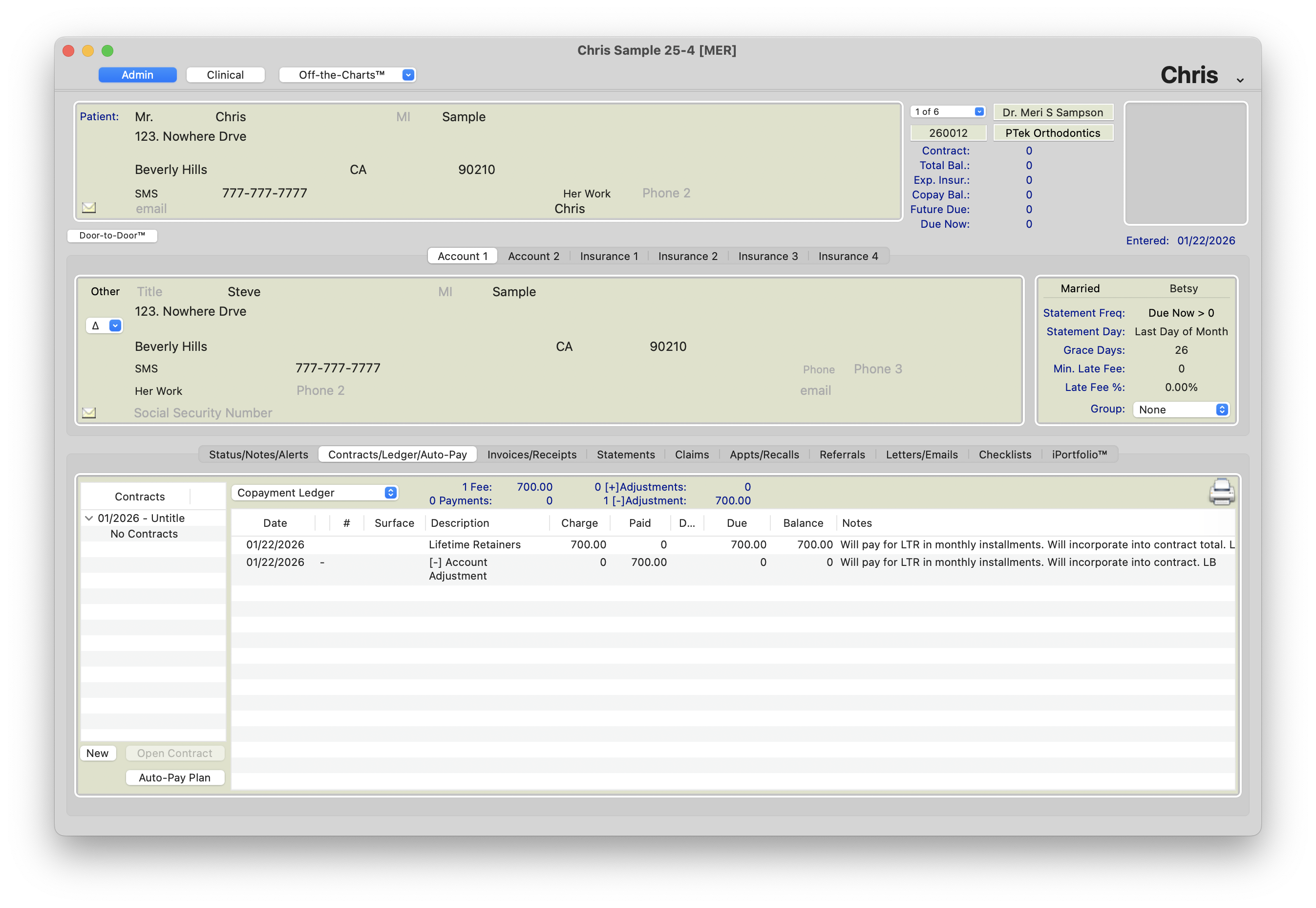1316x908 pixels.
Task: Click the New contract button
Action: point(97,753)
